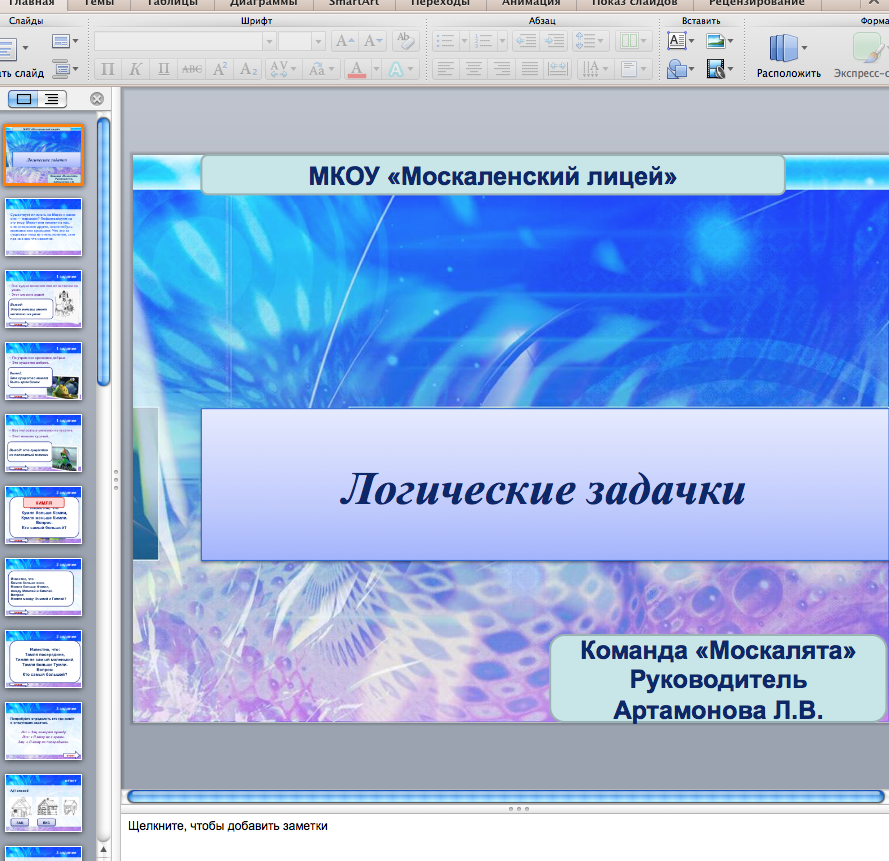Insert a media clip from the ribbon
This screenshot has width=889, height=861.
tap(716, 69)
